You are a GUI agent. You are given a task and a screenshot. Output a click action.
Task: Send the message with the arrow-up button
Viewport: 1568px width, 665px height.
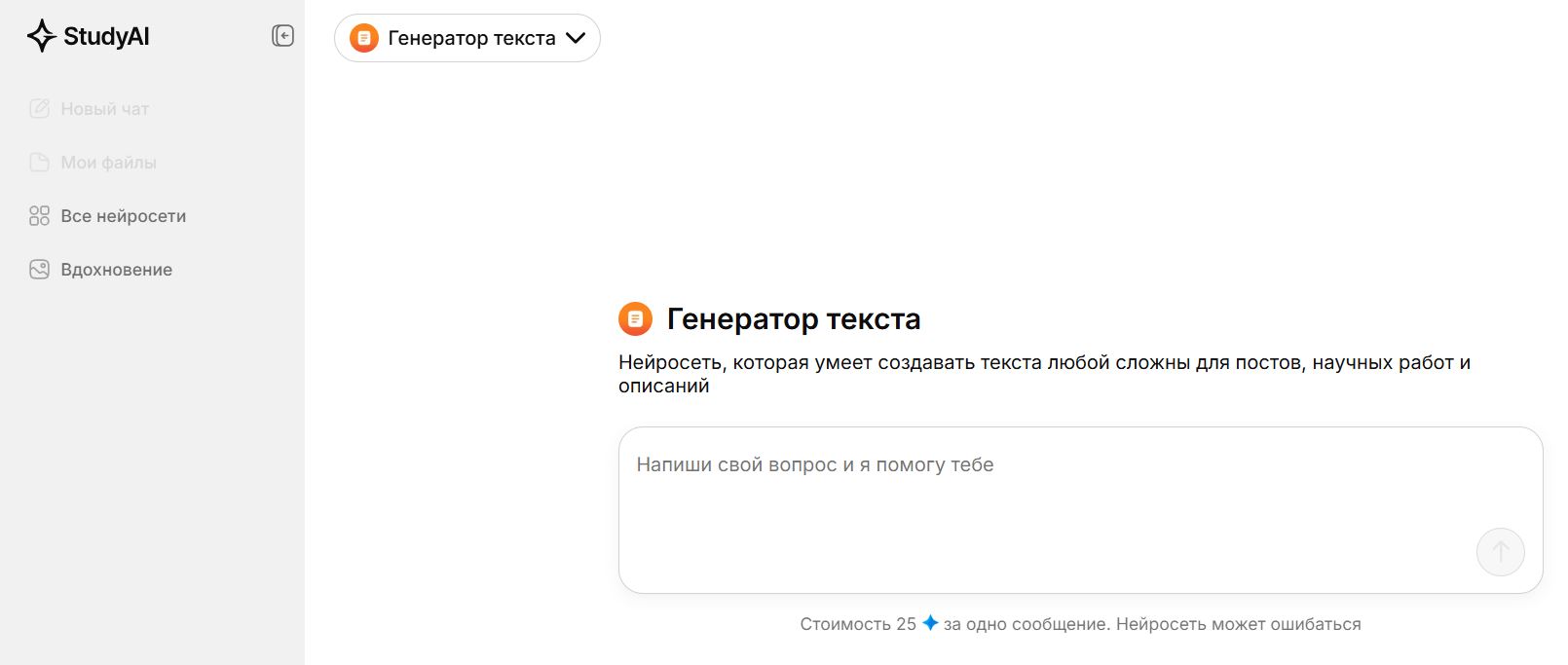[1500, 552]
